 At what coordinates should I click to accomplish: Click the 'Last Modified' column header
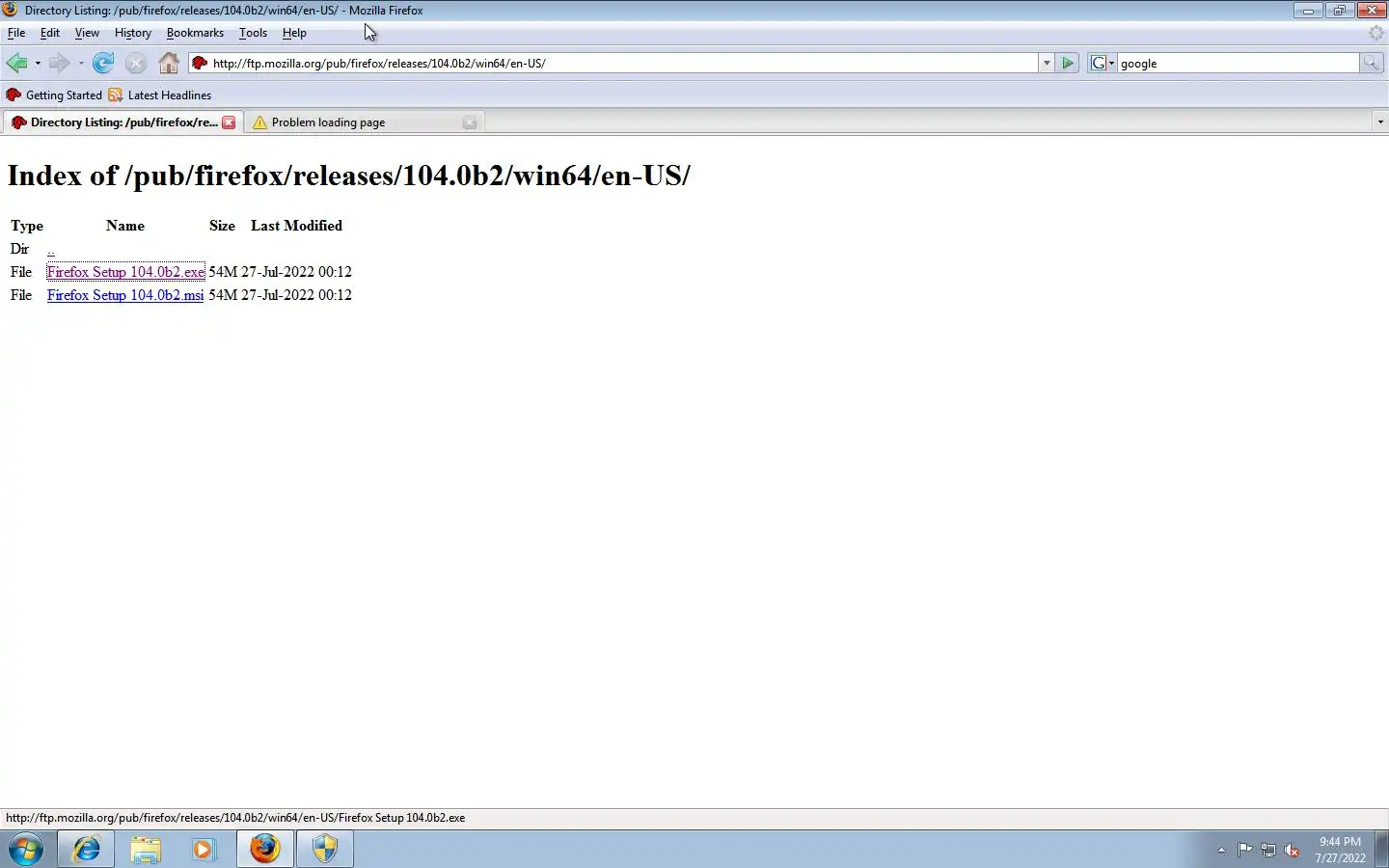click(x=296, y=226)
